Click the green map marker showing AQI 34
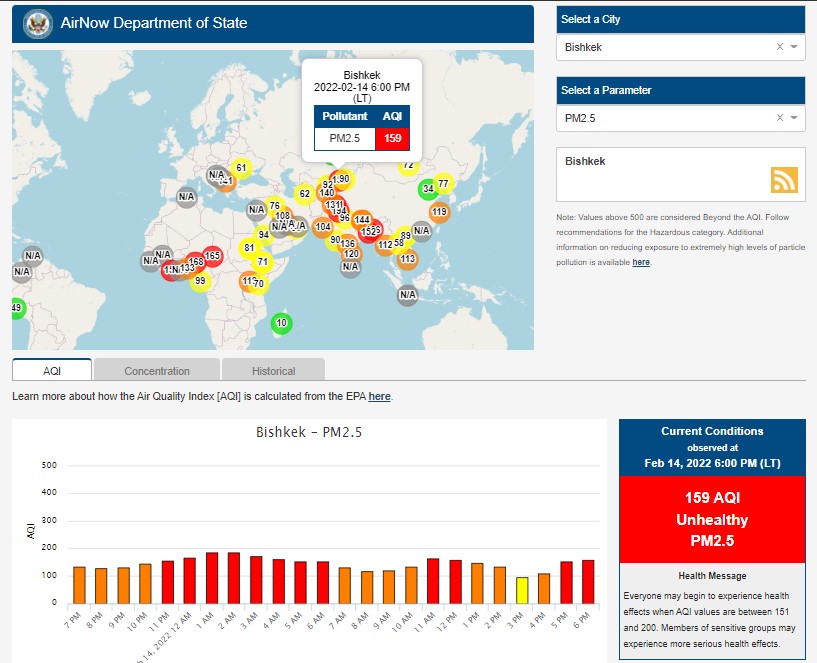The height and width of the screenshot is (663, 817). [428, 189]
